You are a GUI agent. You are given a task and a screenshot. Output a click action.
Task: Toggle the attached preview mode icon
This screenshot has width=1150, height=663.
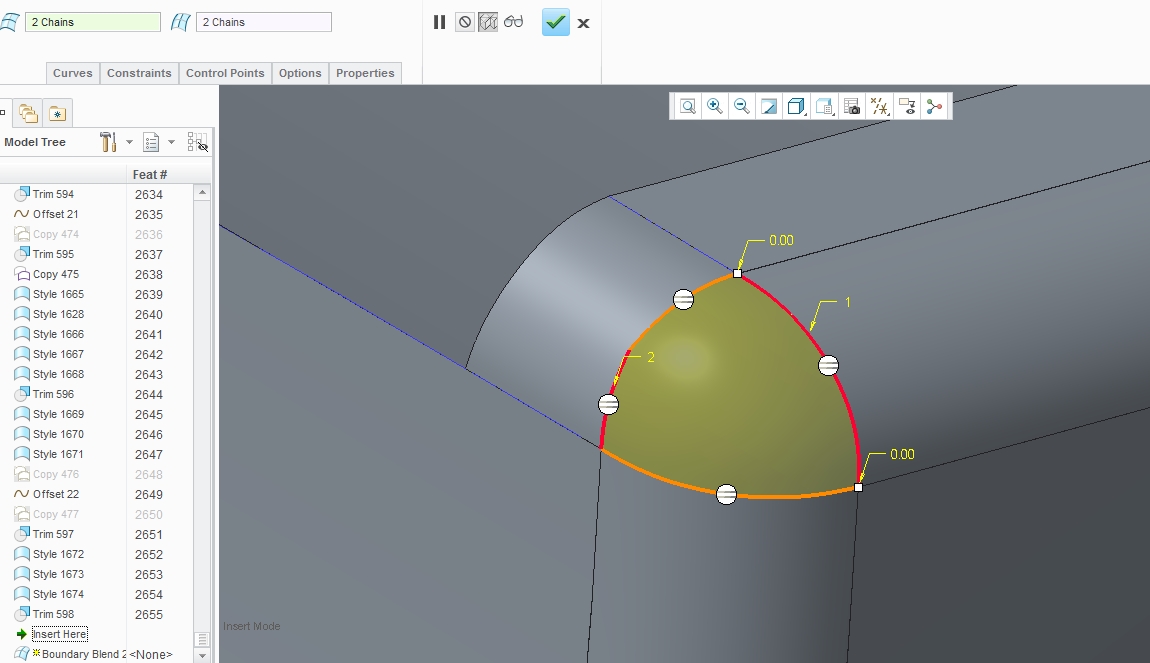(x=488, y=22)
